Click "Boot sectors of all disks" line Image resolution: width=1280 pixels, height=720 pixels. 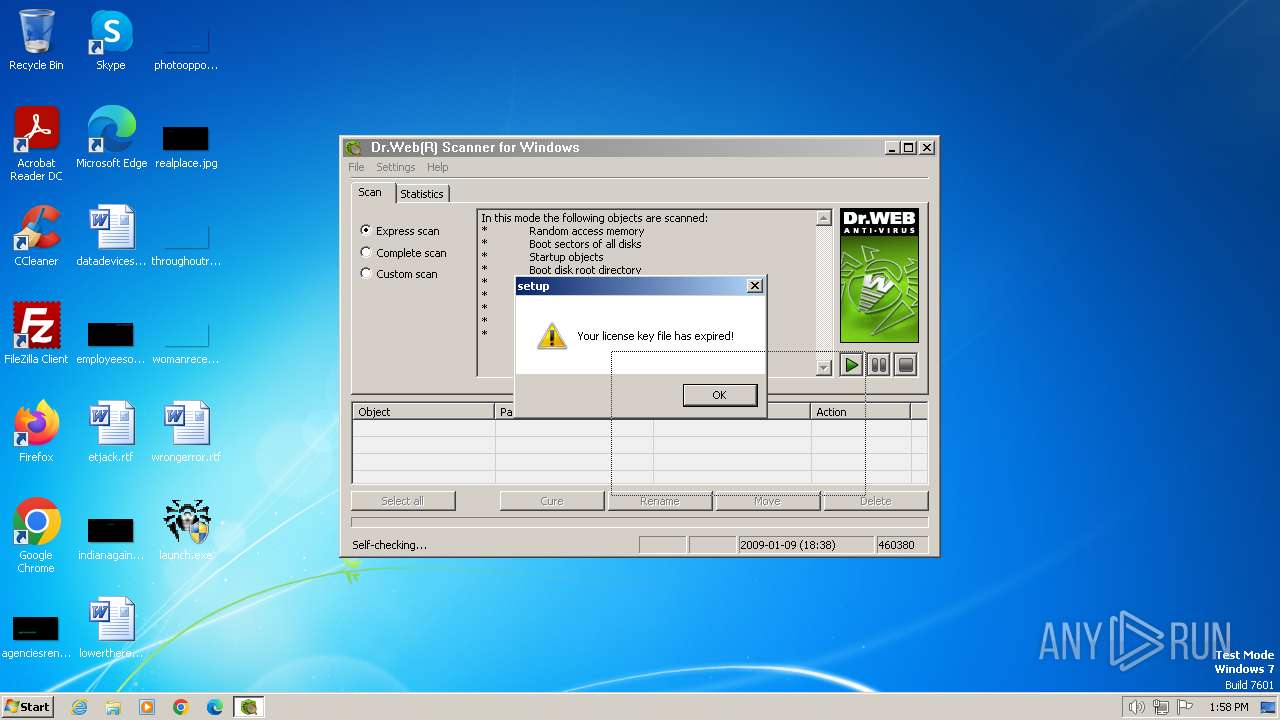tap(585, 244)
